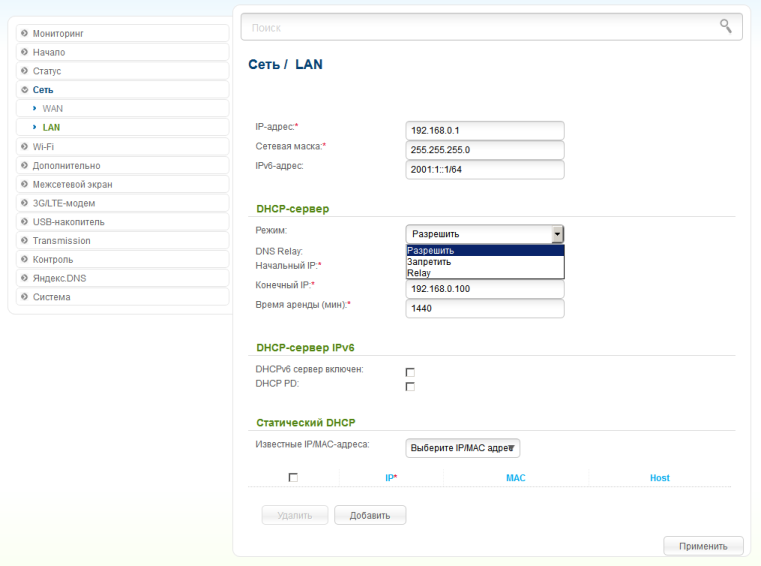
Task: Enable the DHCPv6 сервер включен checkbox
Action: [410, 372]
